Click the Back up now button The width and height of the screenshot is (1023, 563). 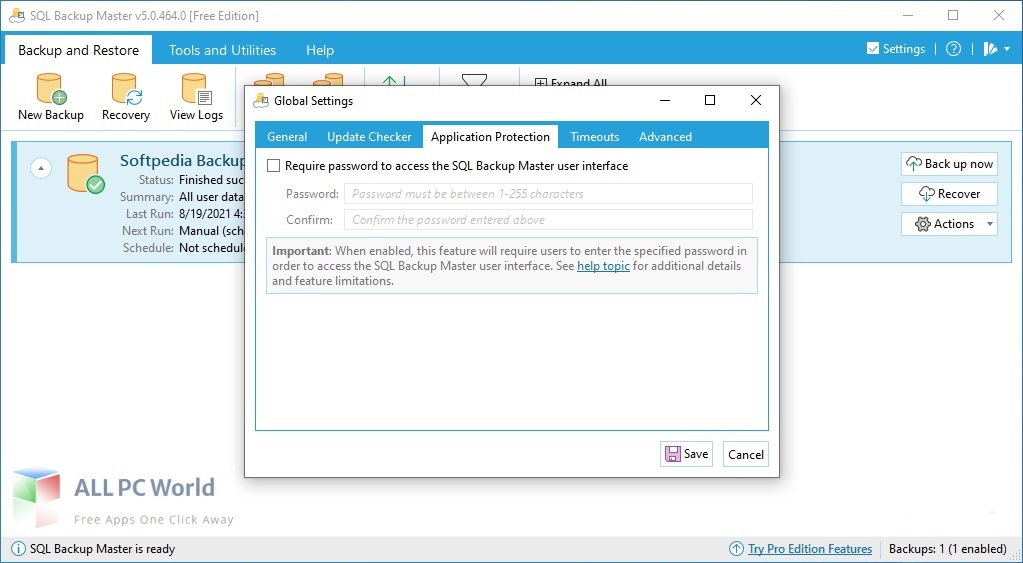pos(948,164)
